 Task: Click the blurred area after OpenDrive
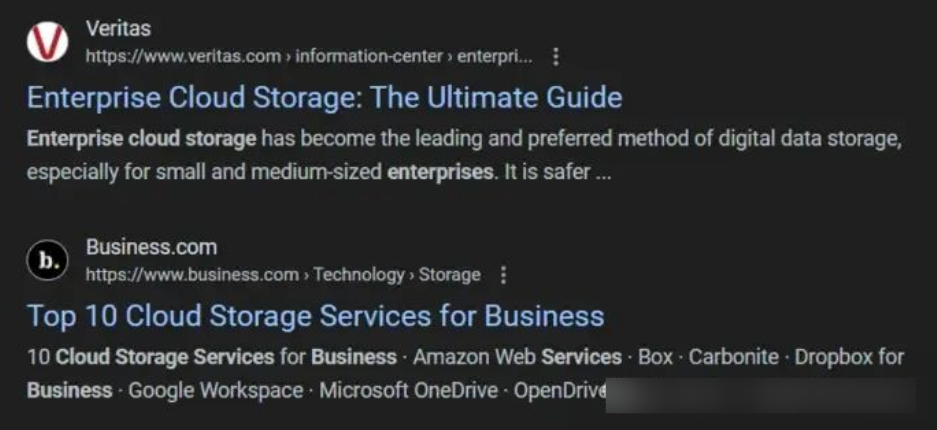click(761, 395)
